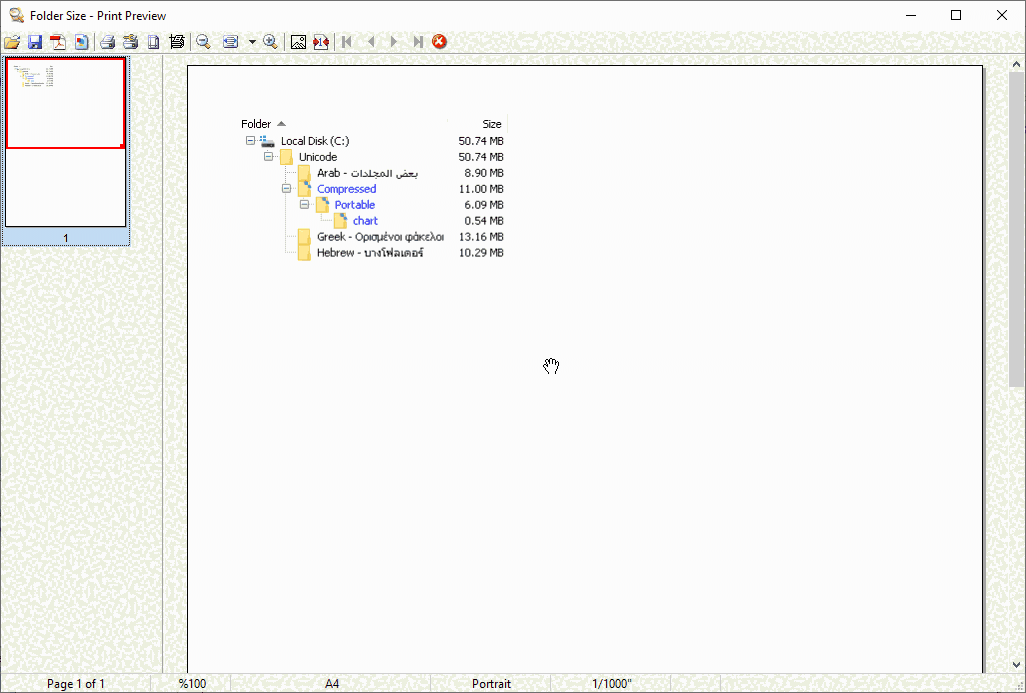
Task: Sort by the Folder column header
Action: point(257,123)
